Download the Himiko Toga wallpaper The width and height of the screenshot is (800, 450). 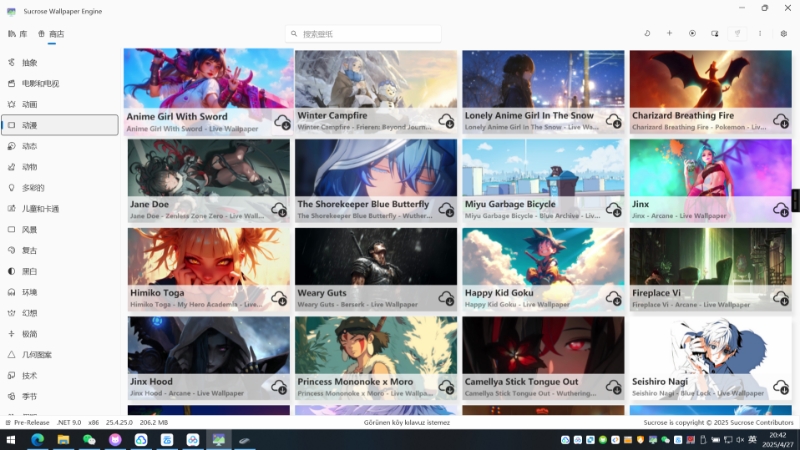pyautogui.click(x=279, y=298)
